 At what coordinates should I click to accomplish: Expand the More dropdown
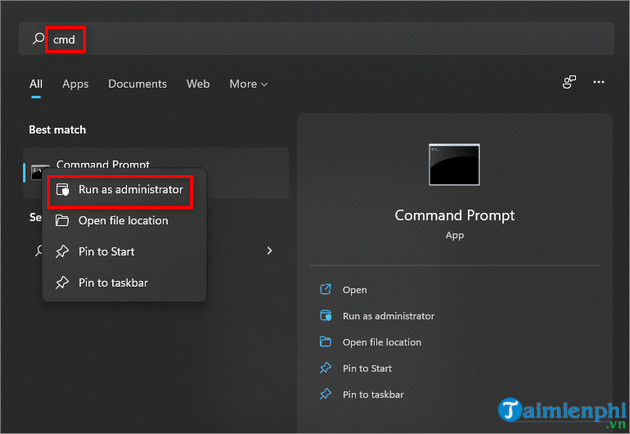pyautogui.click(x=248, y=84)
